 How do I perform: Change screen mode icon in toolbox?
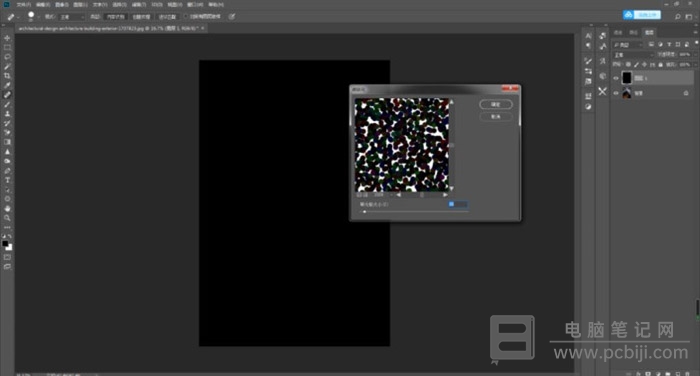(x=7, y=267)
